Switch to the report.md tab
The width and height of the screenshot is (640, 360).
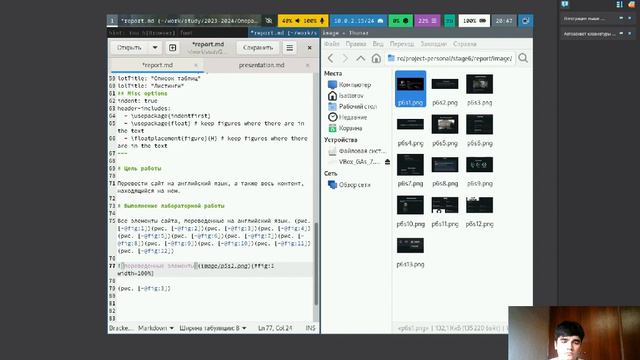[x=158, y=65]
